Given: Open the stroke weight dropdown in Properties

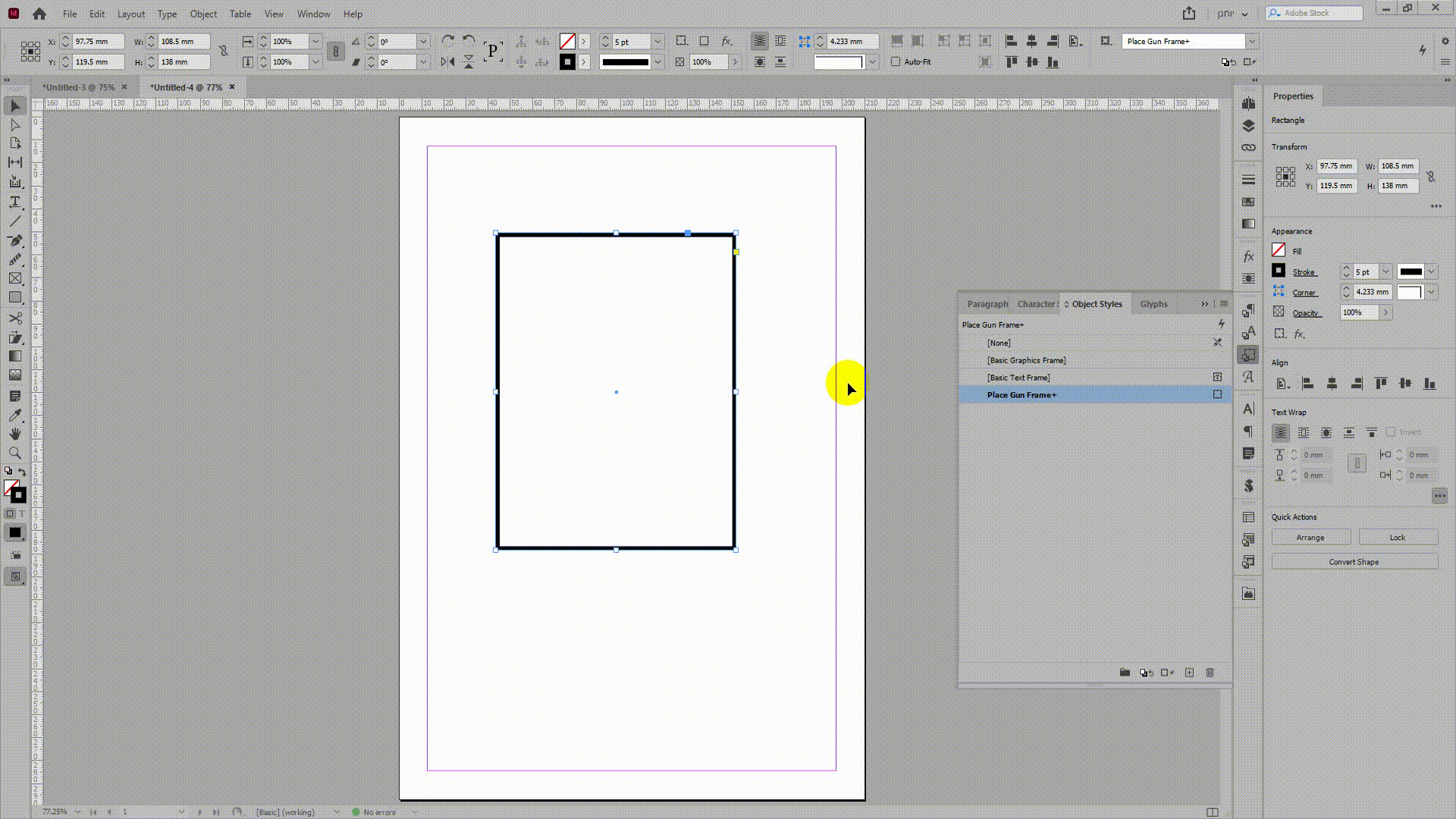Looking at the screenshot, I should (1385, 271).
